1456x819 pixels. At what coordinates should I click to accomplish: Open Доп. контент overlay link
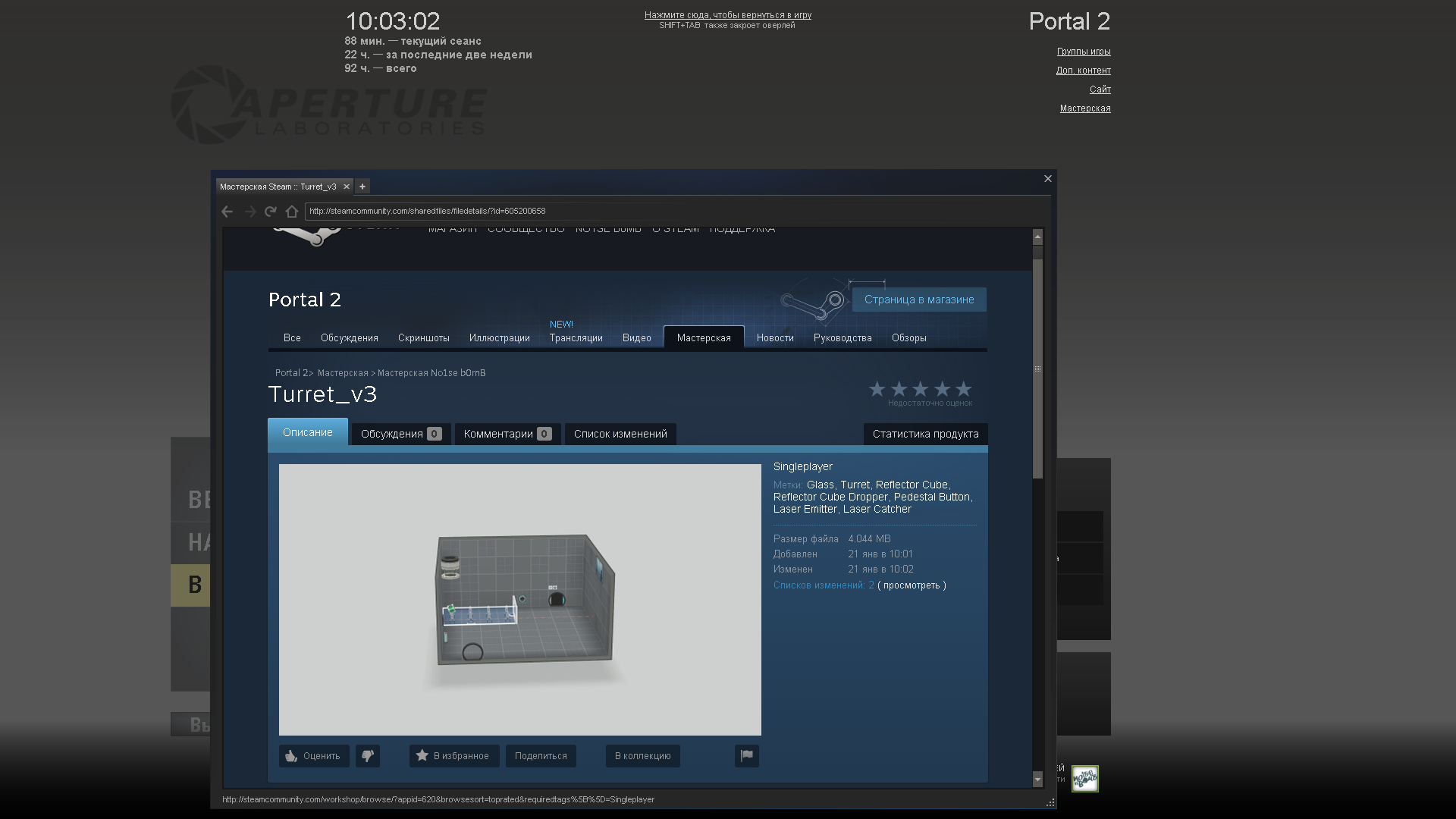point(1084,71)
